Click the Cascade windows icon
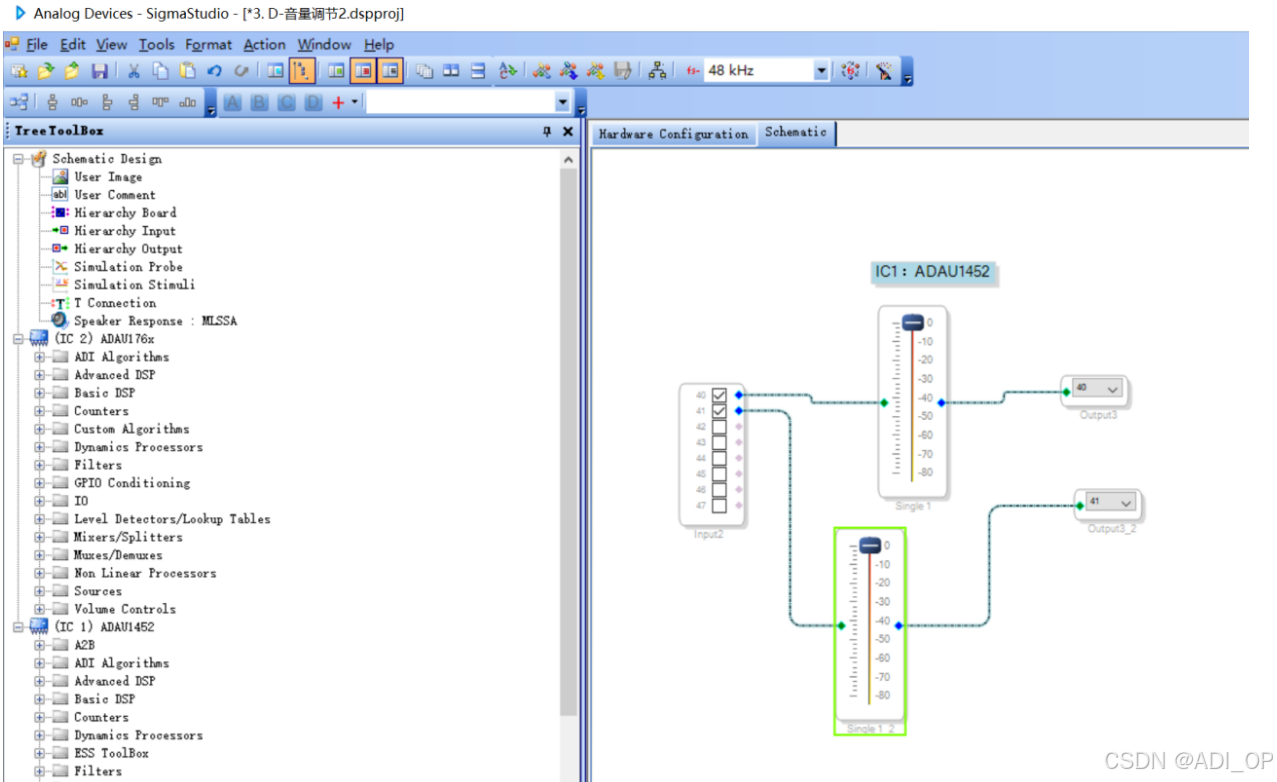The height and width of the screenshot is (782, 1277). coord(424,71)
